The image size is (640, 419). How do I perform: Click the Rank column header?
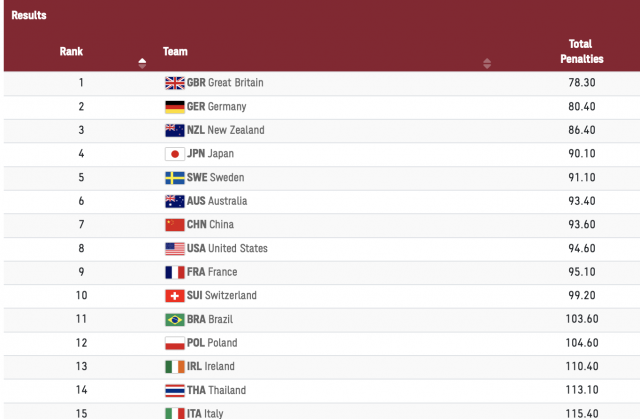coord(71,51)
